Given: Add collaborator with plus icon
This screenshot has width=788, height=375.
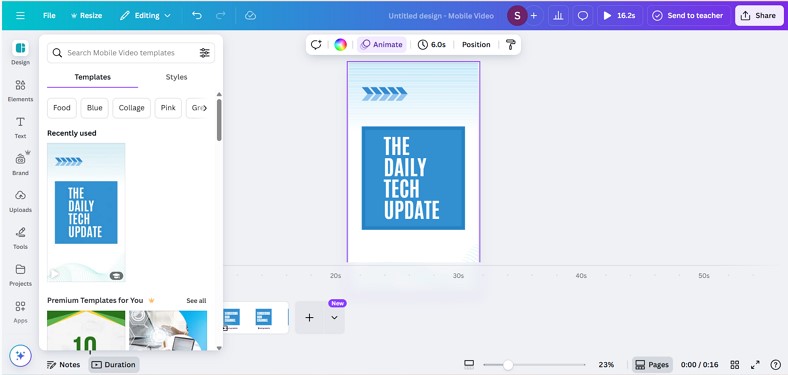Looking at the screenshot, I should (534, 16).
